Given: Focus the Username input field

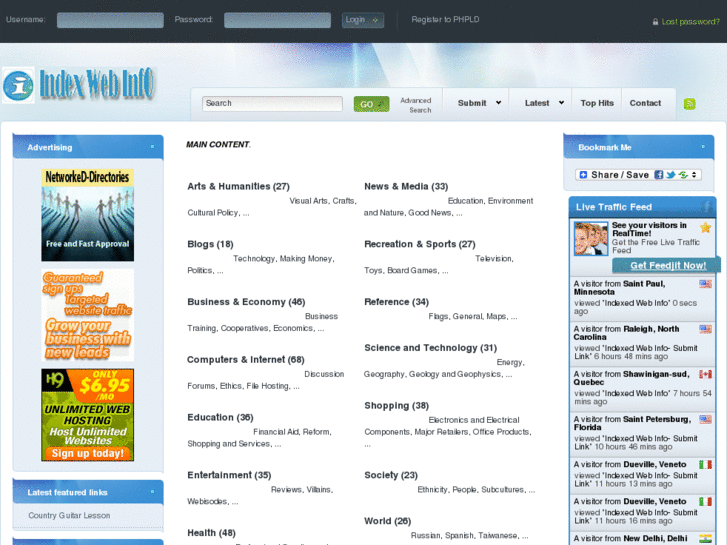Looking at the screenshot, I should click(110, 20).
